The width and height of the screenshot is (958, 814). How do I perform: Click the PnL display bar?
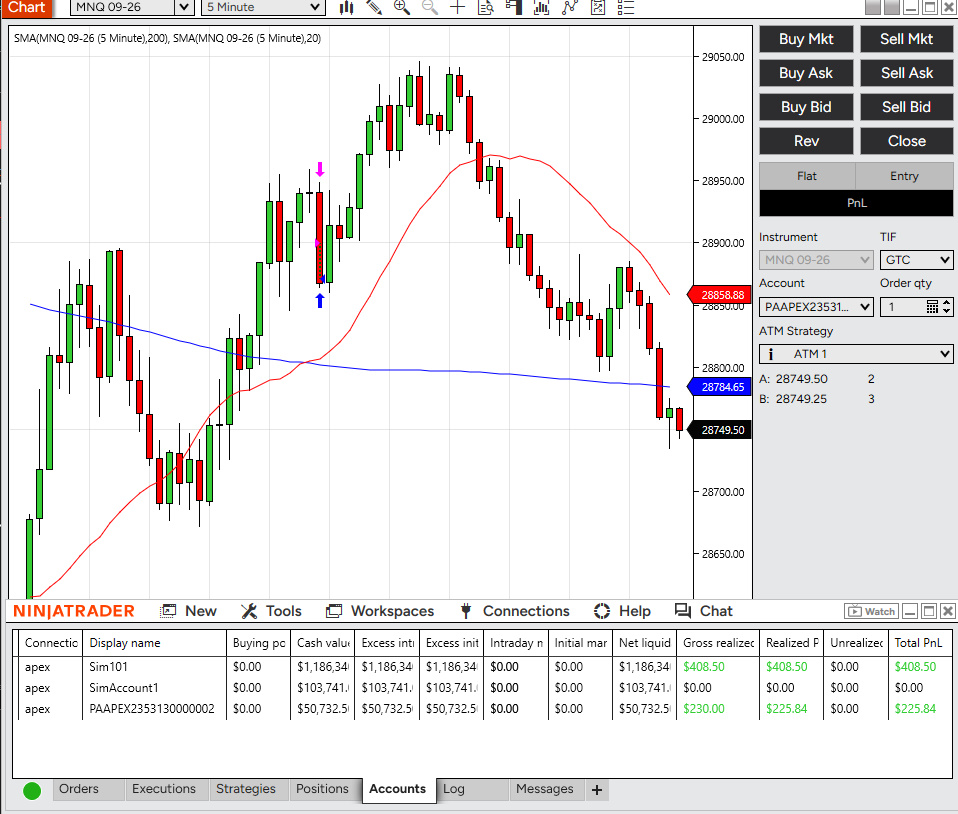coord(856,203)
